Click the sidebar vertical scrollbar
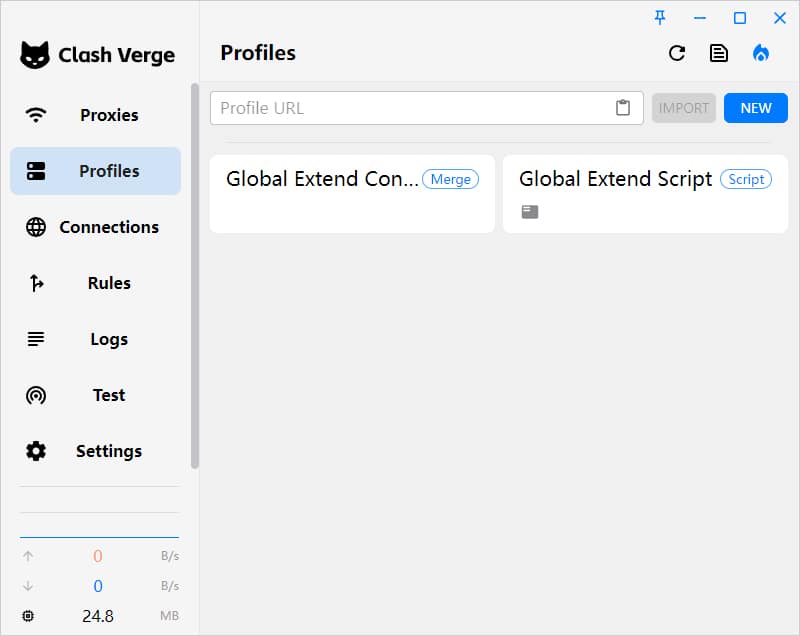The height and width of the screenshot is (636, 800). tap(195, 275)
